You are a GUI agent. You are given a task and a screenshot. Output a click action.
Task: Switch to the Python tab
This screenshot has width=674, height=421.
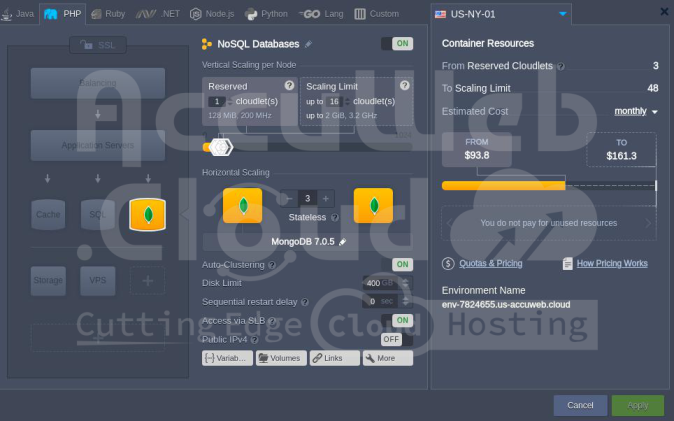[x=267, y=14]
